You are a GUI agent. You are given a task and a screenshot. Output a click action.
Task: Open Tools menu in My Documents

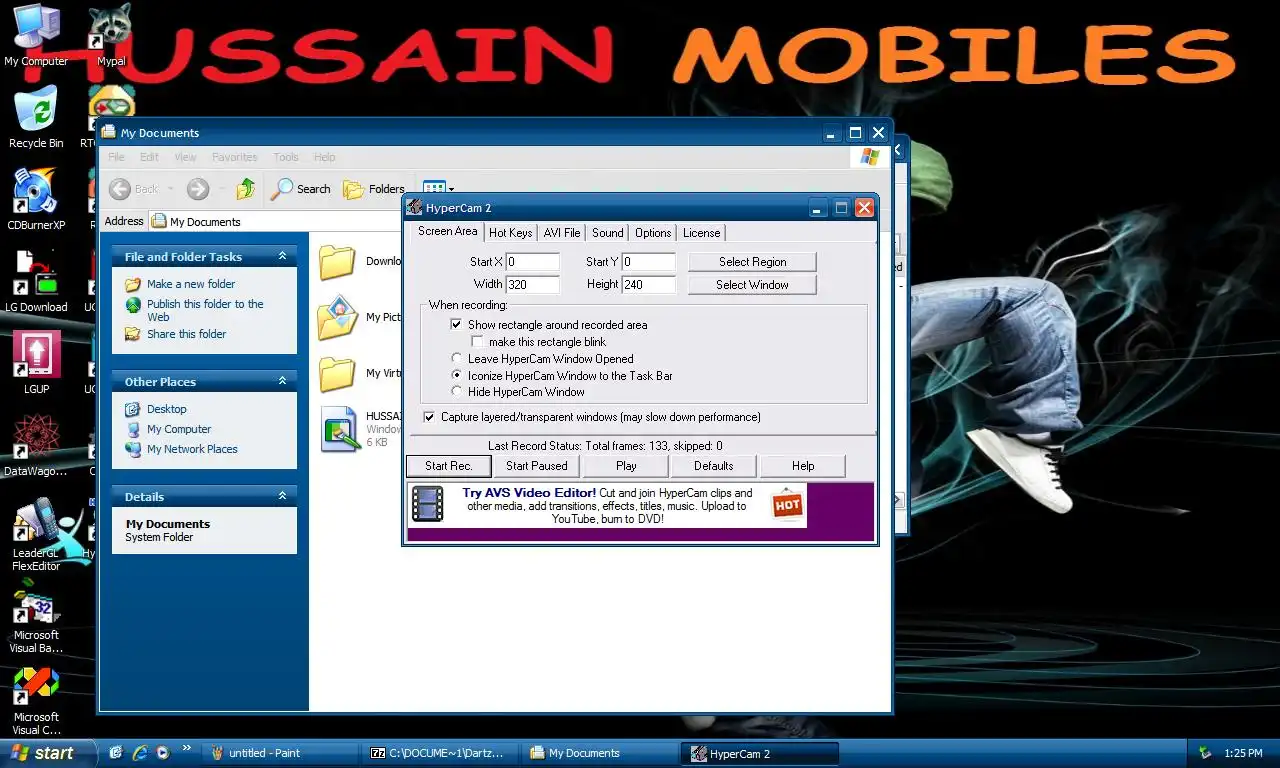(x=286, y=157)
